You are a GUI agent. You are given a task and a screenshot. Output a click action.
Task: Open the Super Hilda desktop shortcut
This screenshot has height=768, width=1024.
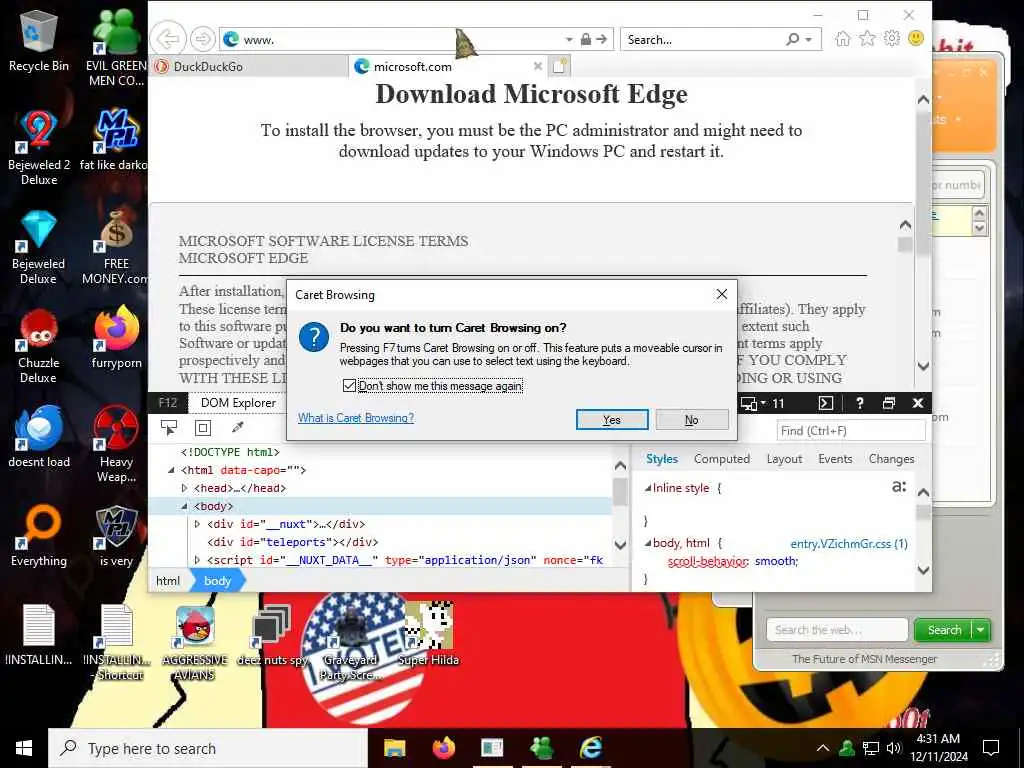tap(428, 633)
